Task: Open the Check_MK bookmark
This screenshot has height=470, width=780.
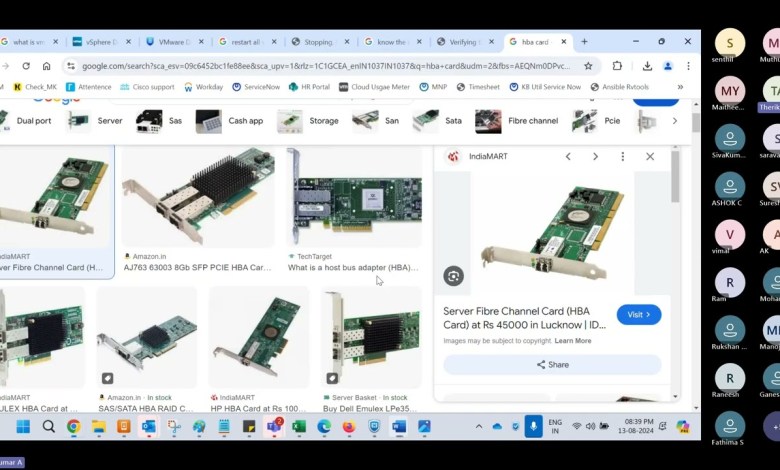Action: click(x=35, y=87)
